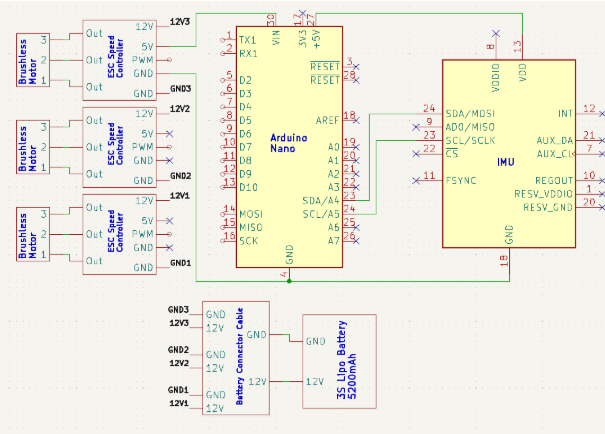Select the D5 pin label on Arduino
The width and height of the screenshot is (605, 434).
pos(245,120)
